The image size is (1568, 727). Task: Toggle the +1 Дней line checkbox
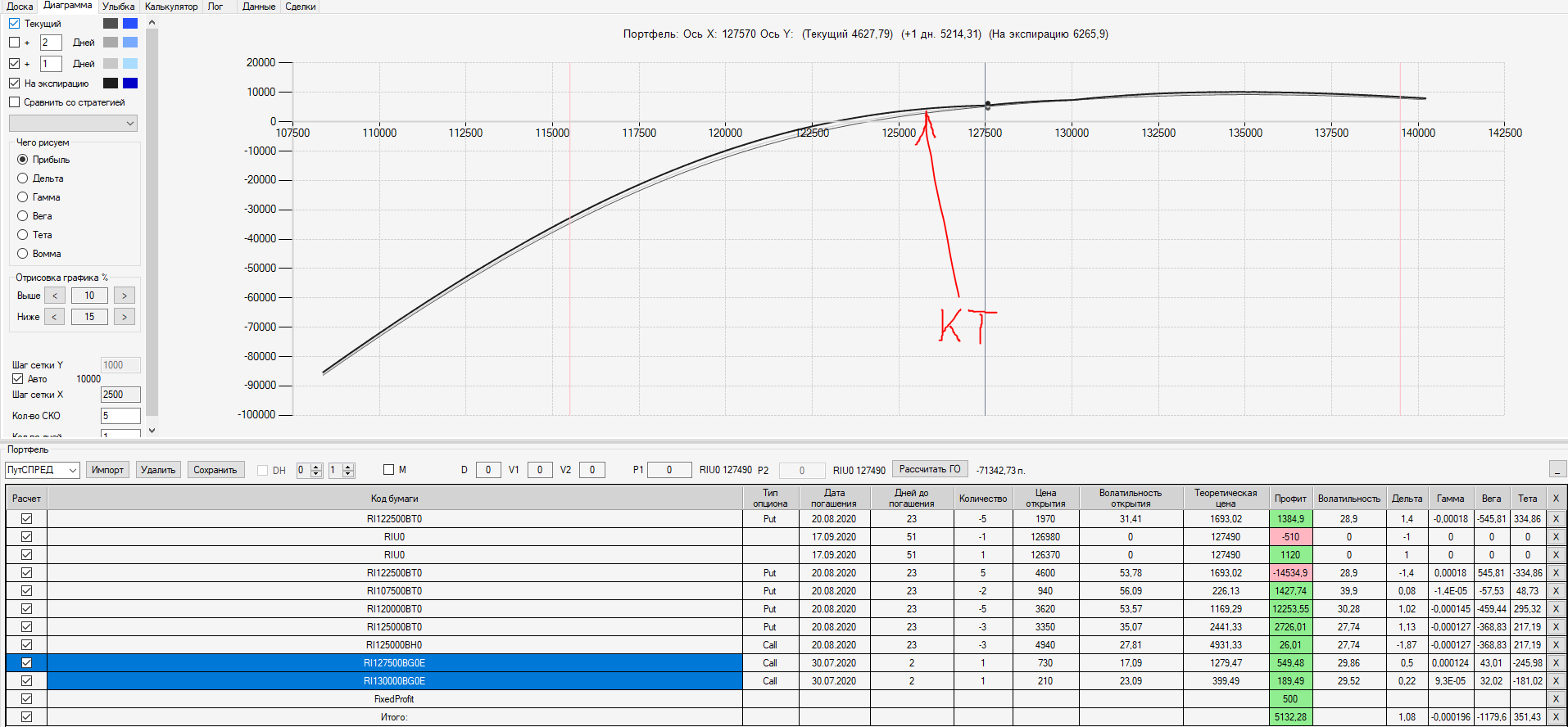tap(15, 64)
